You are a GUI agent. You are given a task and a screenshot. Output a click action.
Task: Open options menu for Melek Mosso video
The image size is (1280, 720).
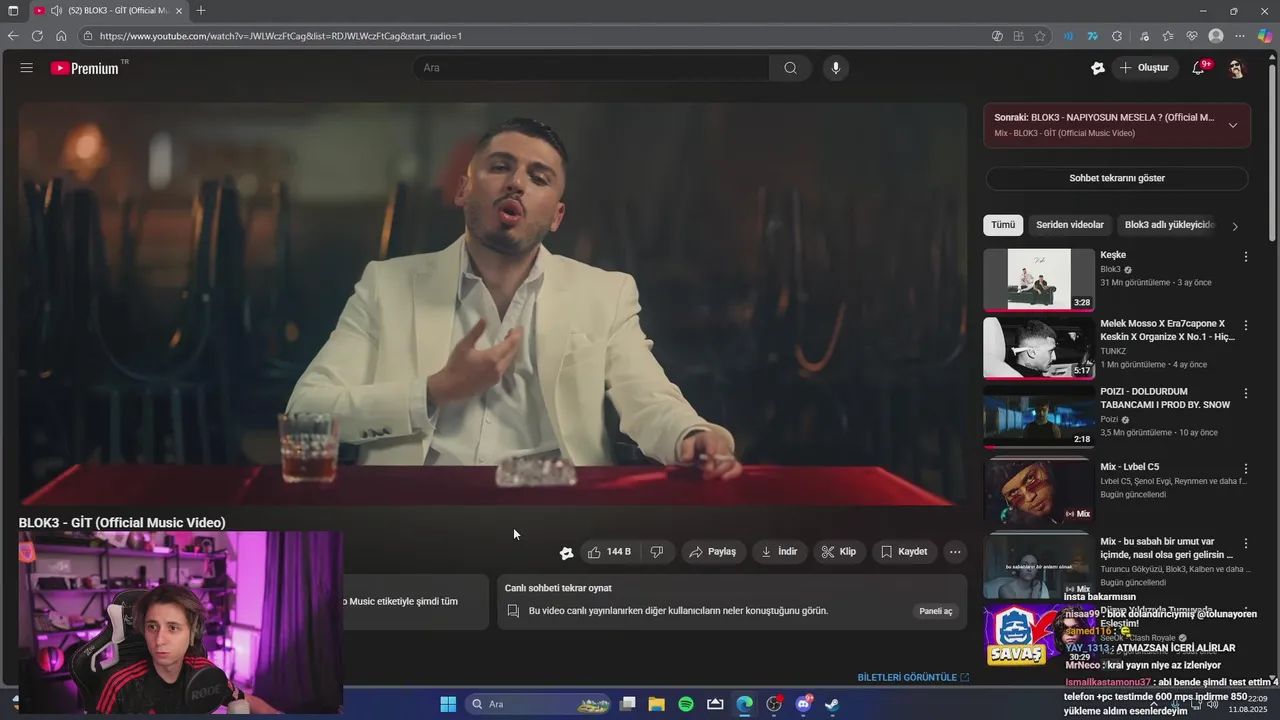(1246, 326)
